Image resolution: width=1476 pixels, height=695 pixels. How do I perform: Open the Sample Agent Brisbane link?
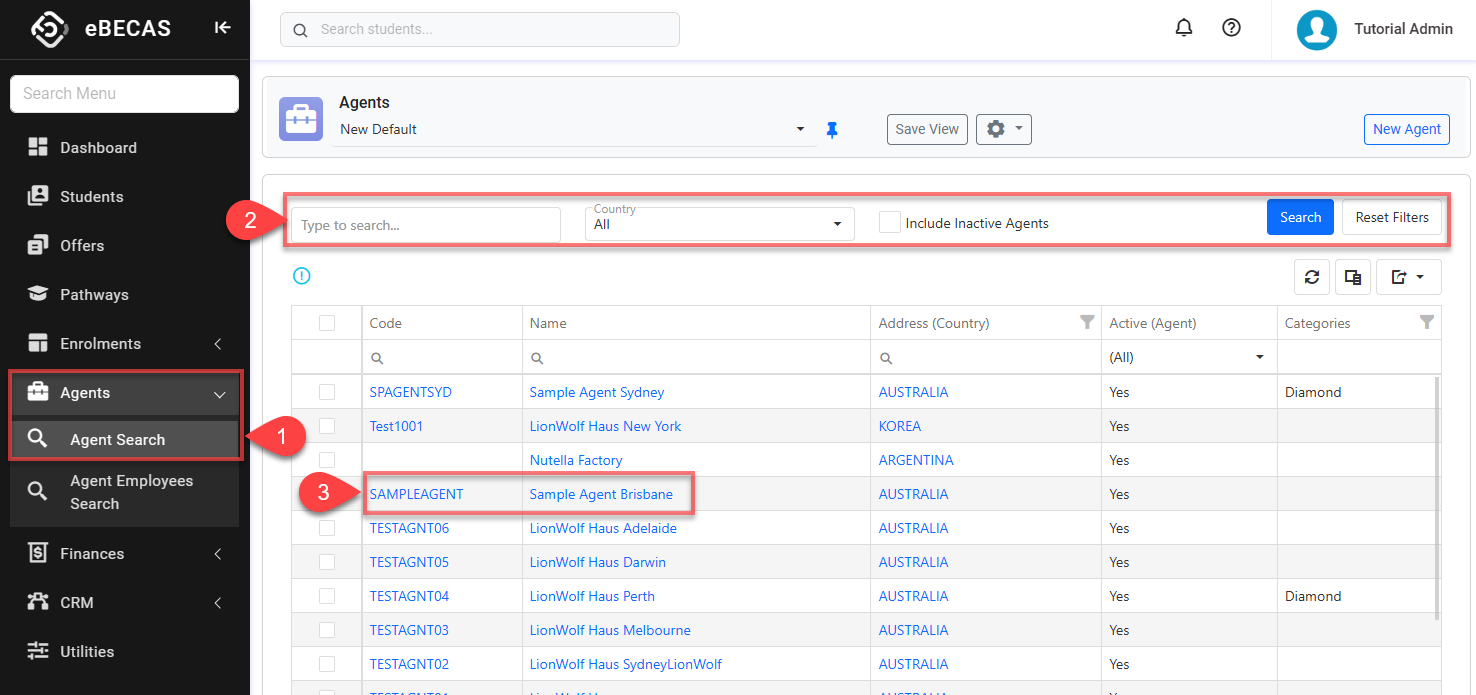[601, 494]
